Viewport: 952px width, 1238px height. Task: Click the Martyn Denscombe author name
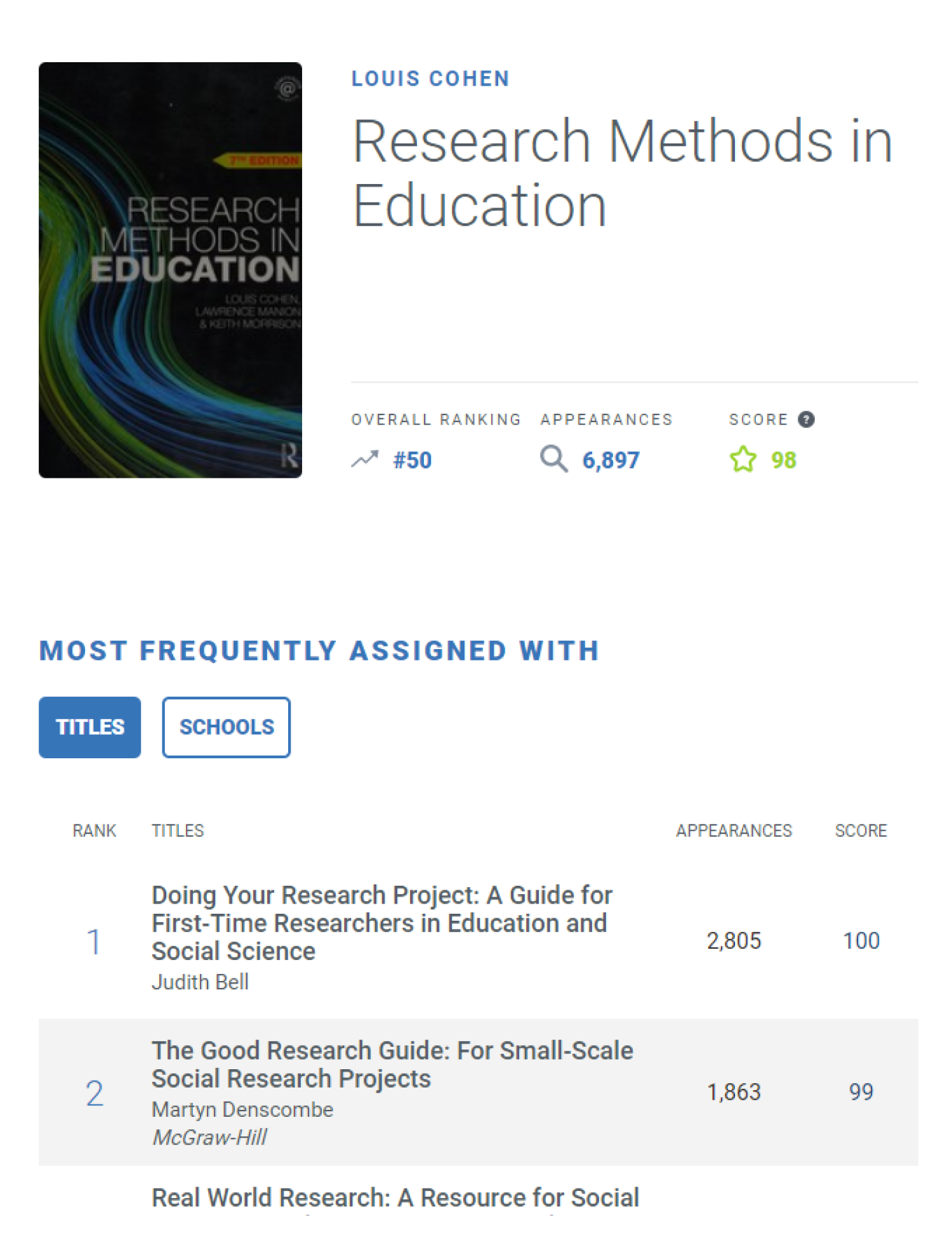242,1110
